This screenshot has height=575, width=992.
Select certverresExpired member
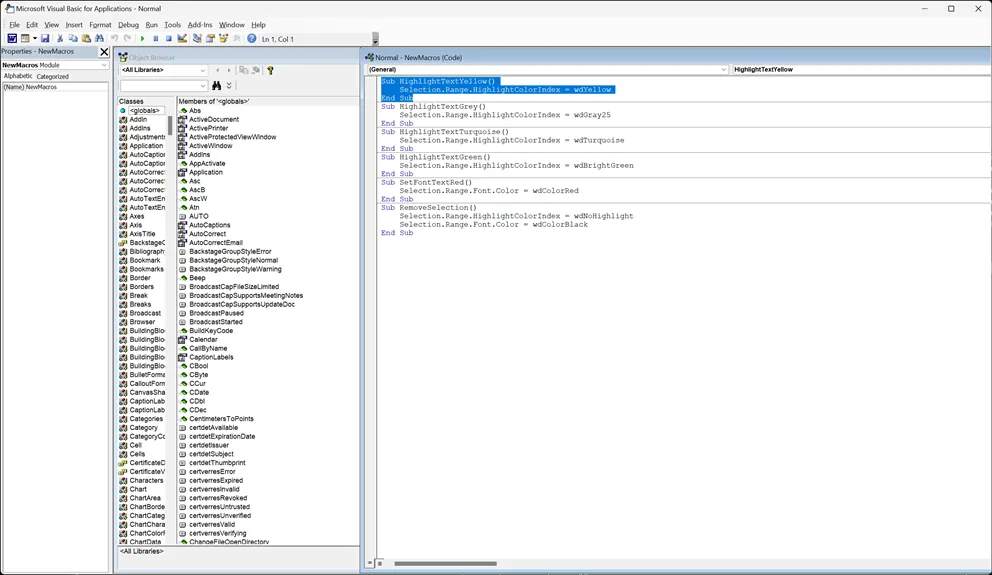pos(216,481)
